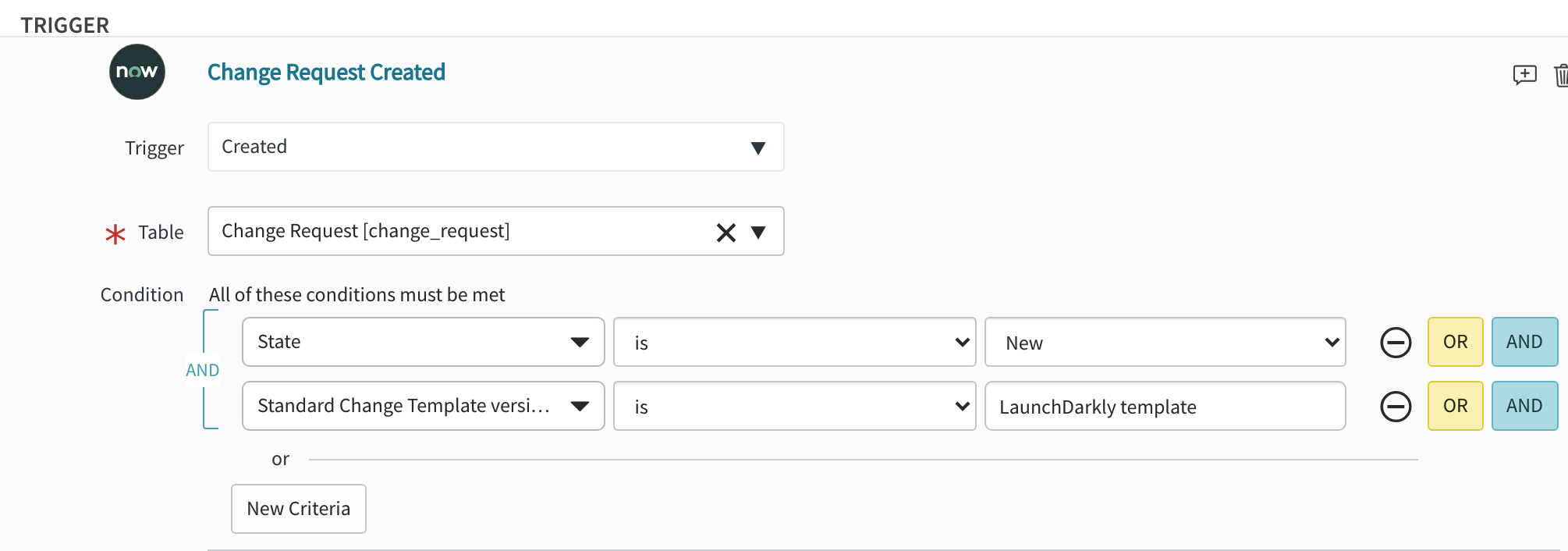Select AND for the State condition

1524,342
